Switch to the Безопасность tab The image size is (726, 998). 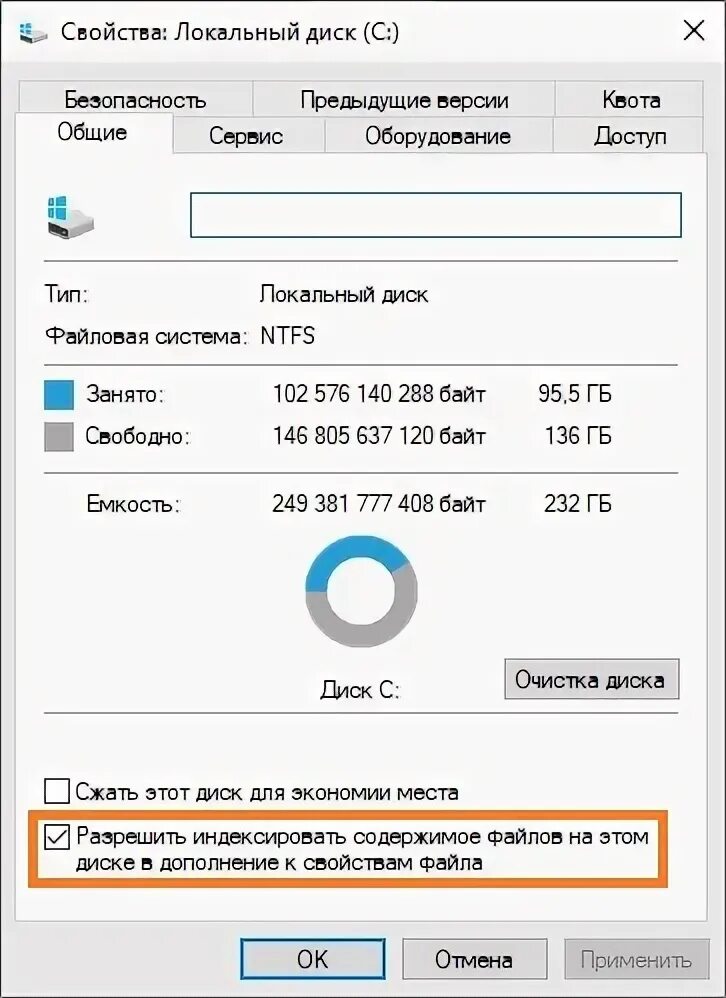(x=136, y=99)
